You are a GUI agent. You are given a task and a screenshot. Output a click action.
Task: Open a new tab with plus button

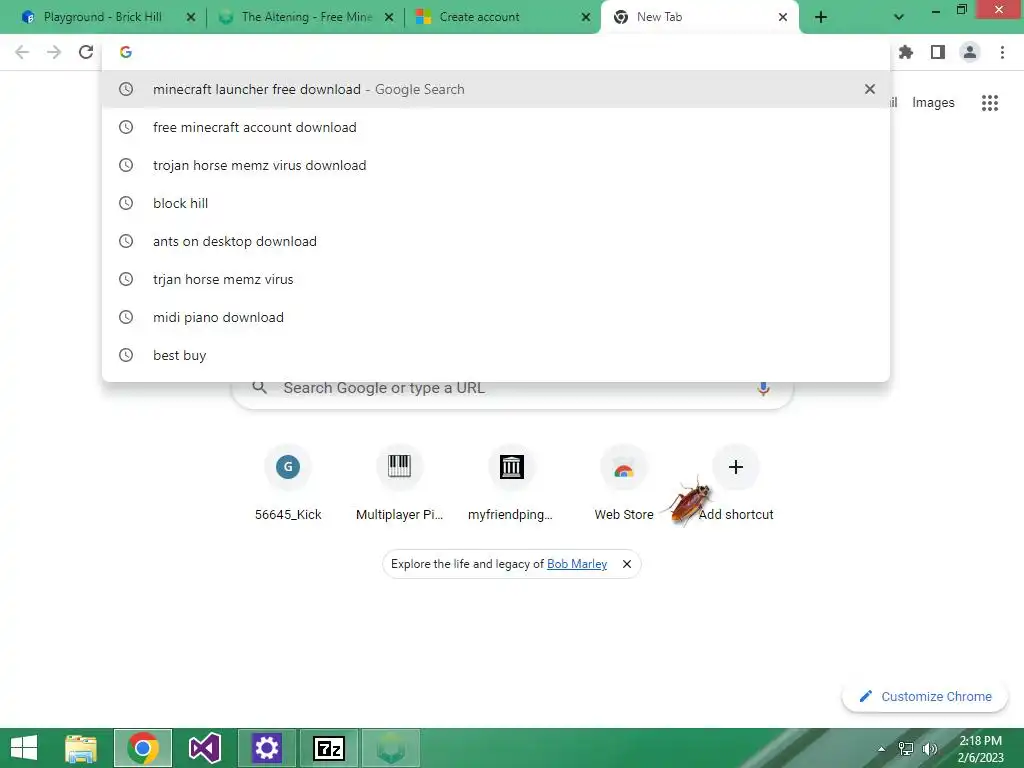pyautogui.click(x=821, y=18)
